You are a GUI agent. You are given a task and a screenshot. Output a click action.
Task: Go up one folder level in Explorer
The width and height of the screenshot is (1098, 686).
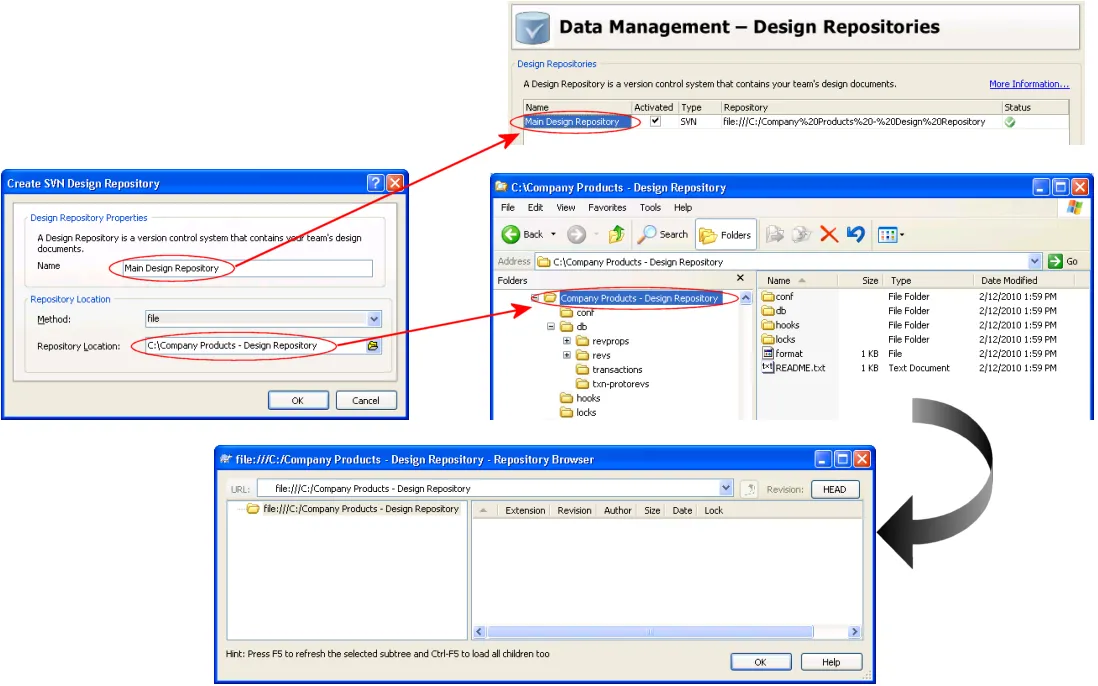point(616,234)
